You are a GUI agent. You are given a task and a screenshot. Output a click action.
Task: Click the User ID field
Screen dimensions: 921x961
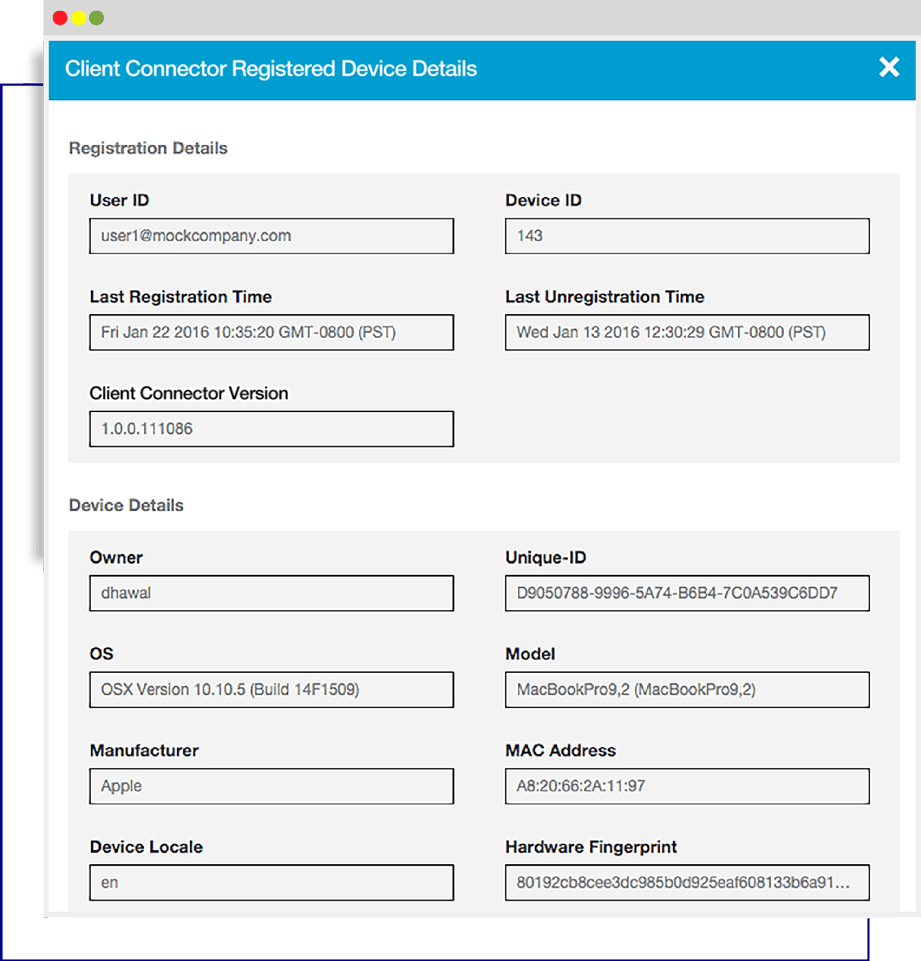pos(271,236)
